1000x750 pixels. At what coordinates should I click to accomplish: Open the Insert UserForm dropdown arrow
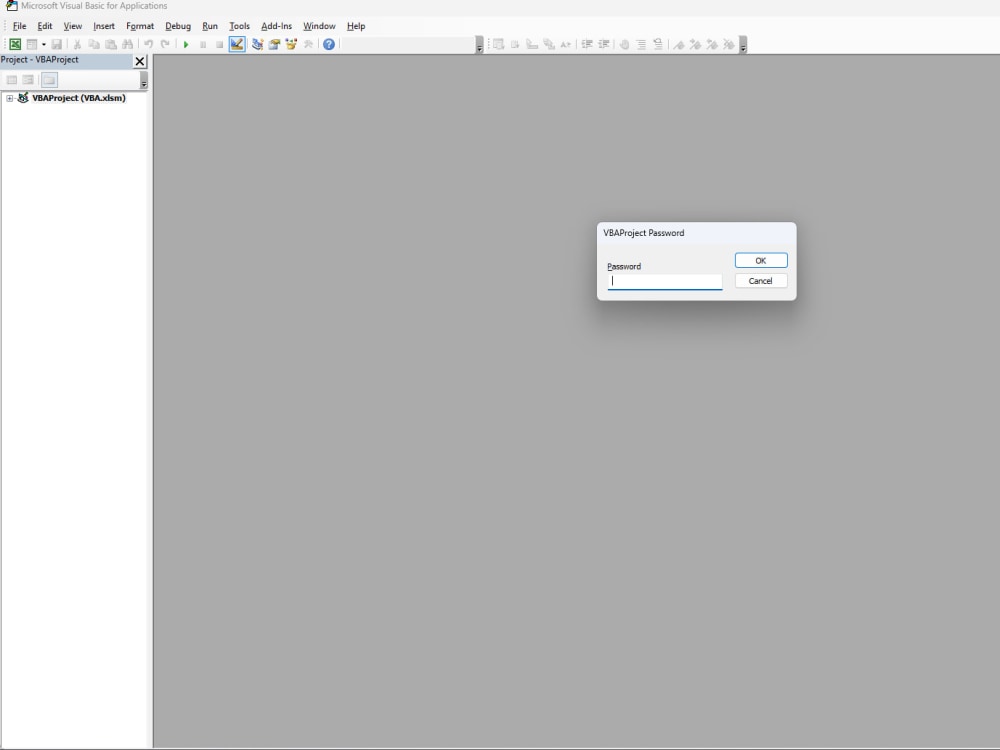(43, 44)
